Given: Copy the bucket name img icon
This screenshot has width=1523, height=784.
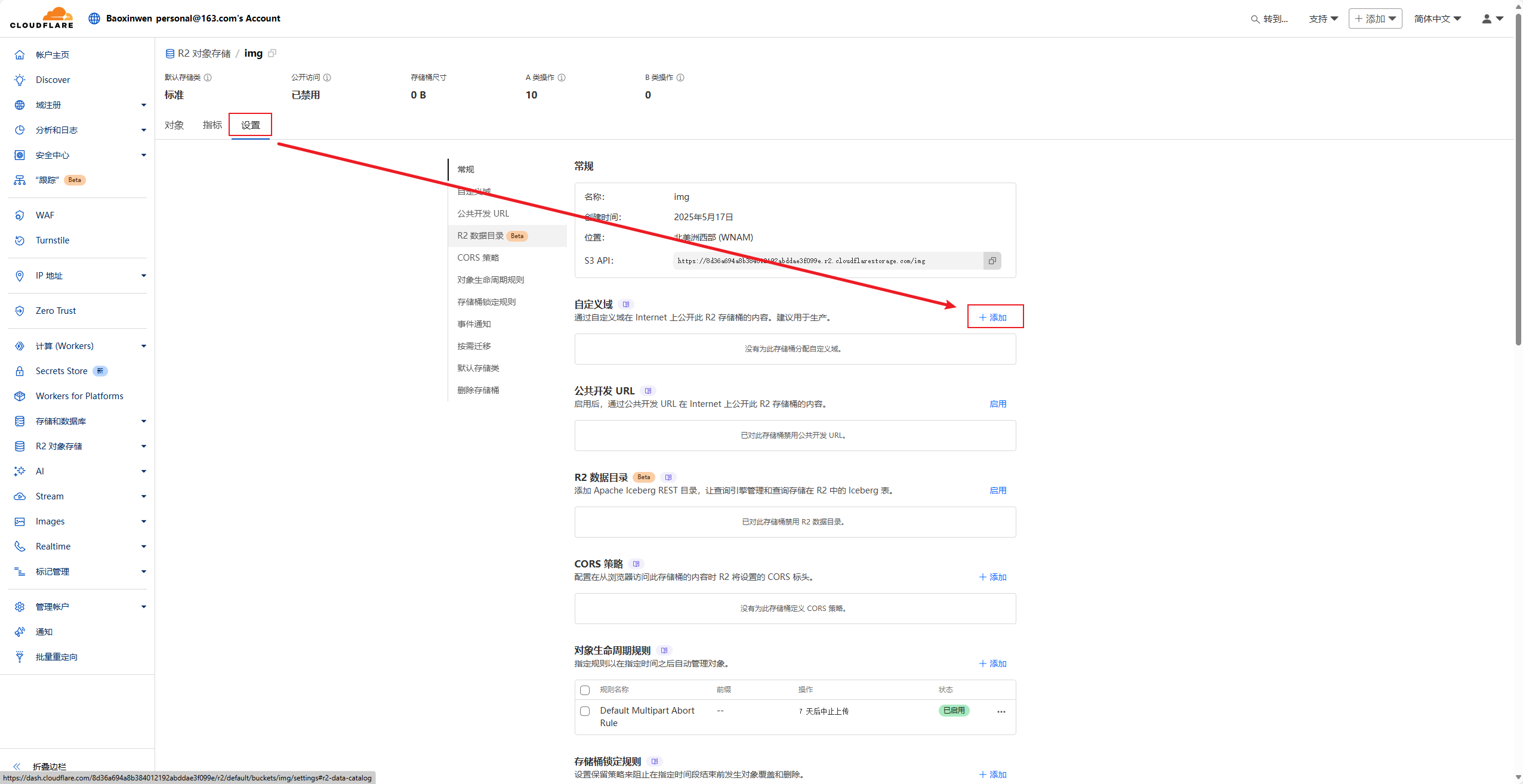Looking at the screenshot, I should pyautogui.click(x=272, y=53).
